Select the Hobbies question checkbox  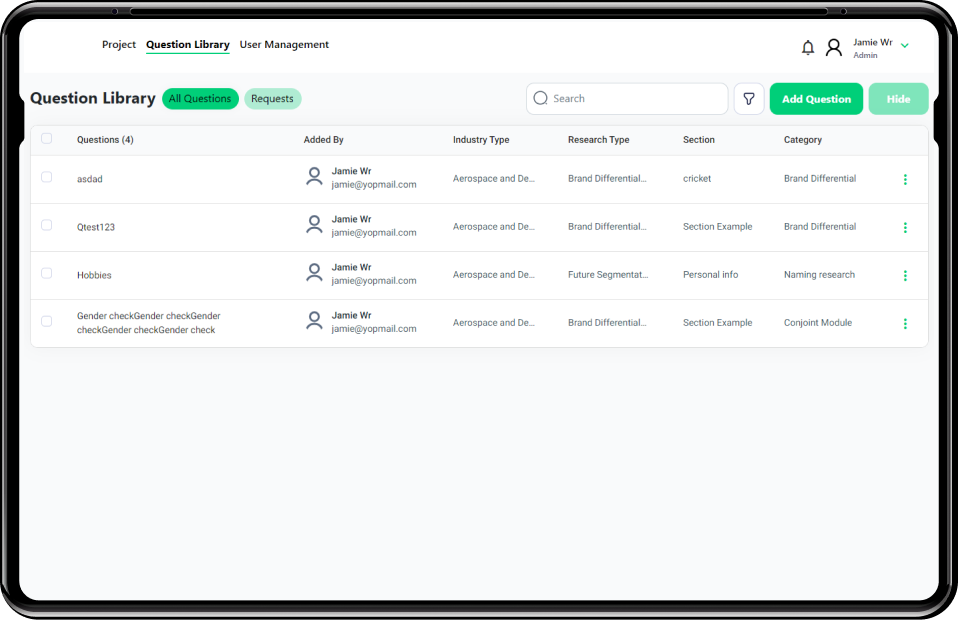tap(46, 273)
